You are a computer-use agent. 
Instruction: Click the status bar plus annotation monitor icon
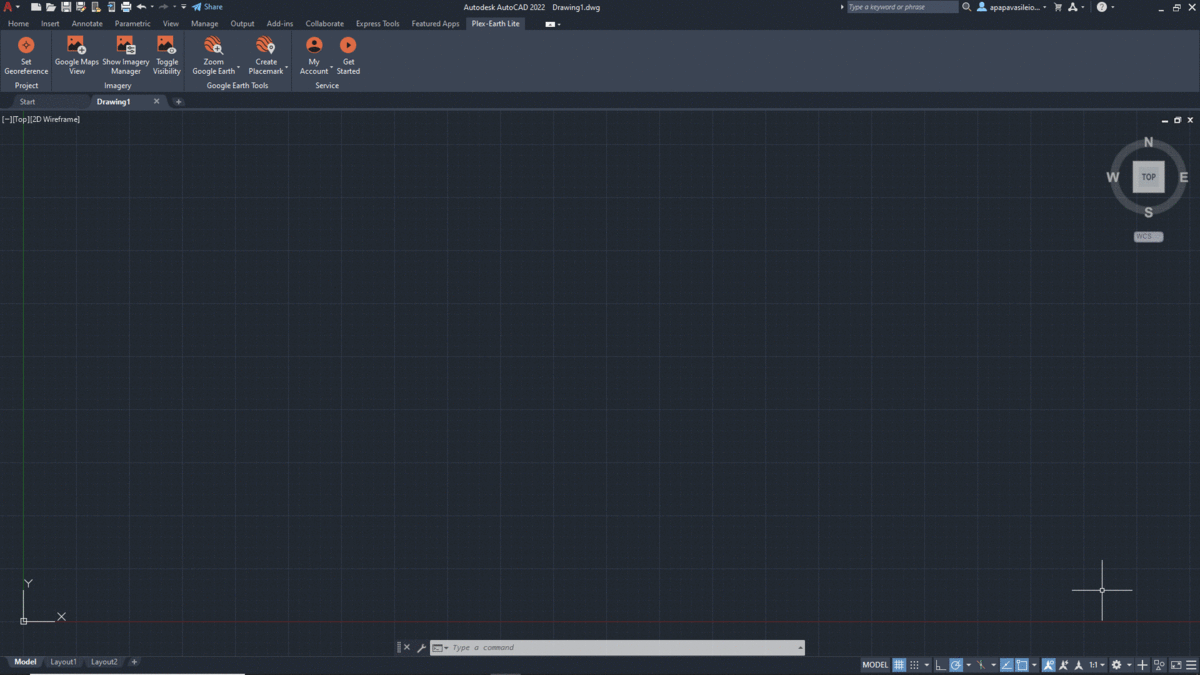(1142, 665)
